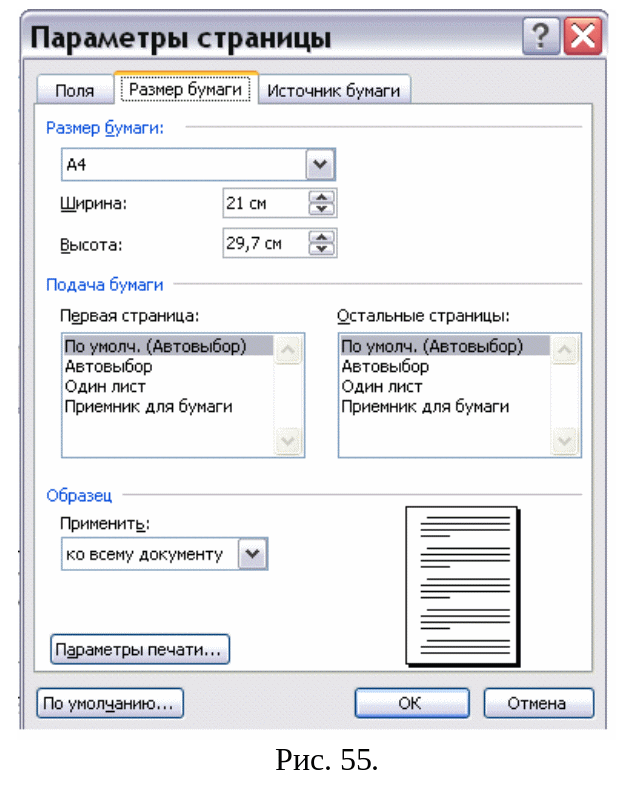The width and height of the screenshot is (636, 786).
Task: Click the Высота height input field
Action: tap(263, 243)
